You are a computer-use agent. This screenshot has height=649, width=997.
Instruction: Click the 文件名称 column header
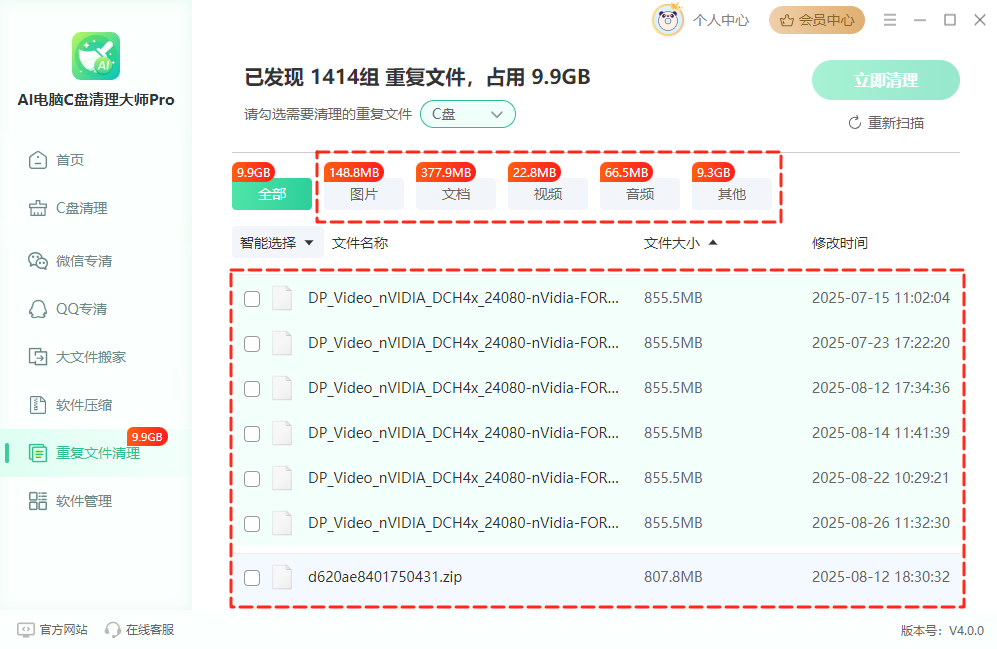click(x=360, y=243)
